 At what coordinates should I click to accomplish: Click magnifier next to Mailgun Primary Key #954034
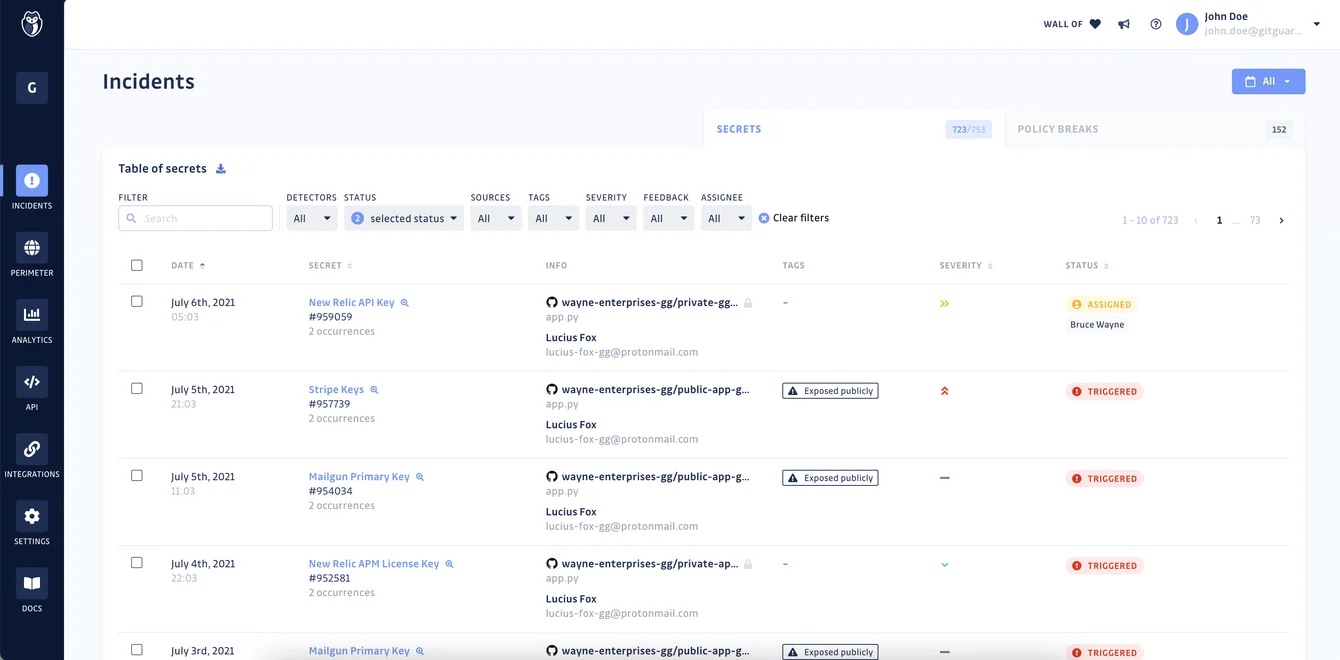[x=420, y=477]
